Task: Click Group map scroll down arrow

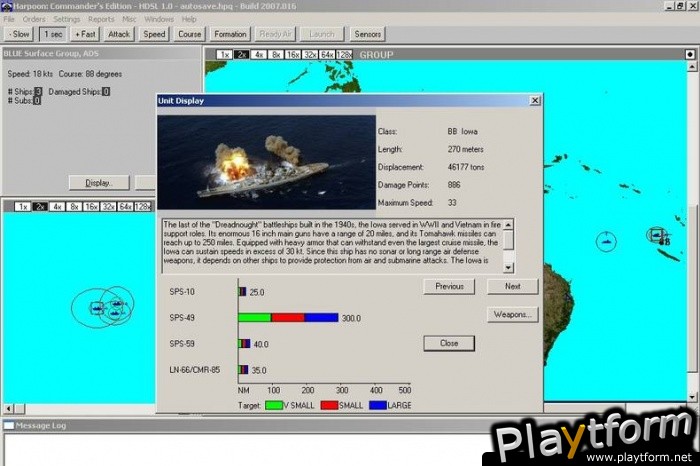Action: coord(692,396)
